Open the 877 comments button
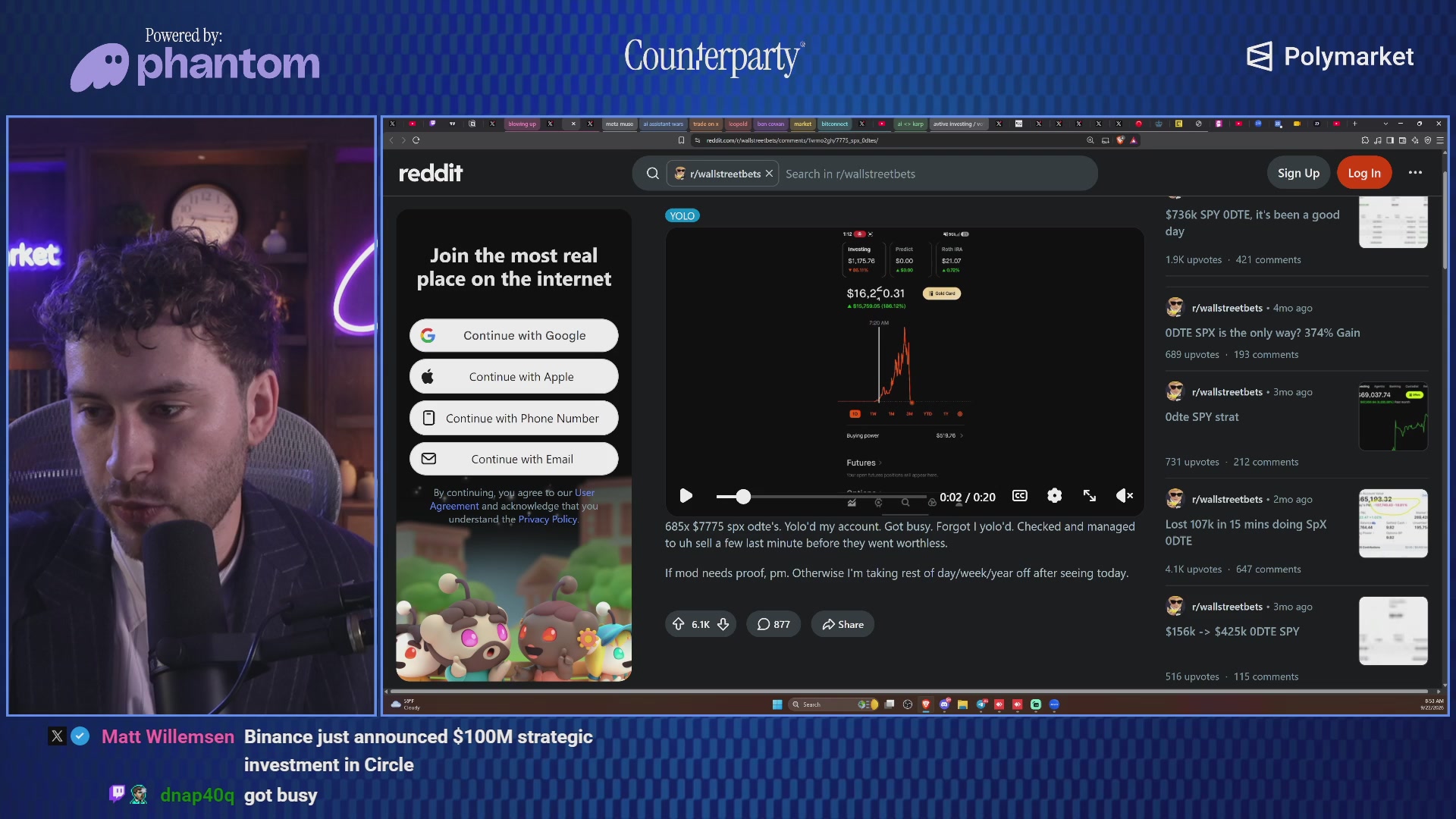The width and height of the screenshot is (1456, 819). pyautogui.click(x=773, y=624)
